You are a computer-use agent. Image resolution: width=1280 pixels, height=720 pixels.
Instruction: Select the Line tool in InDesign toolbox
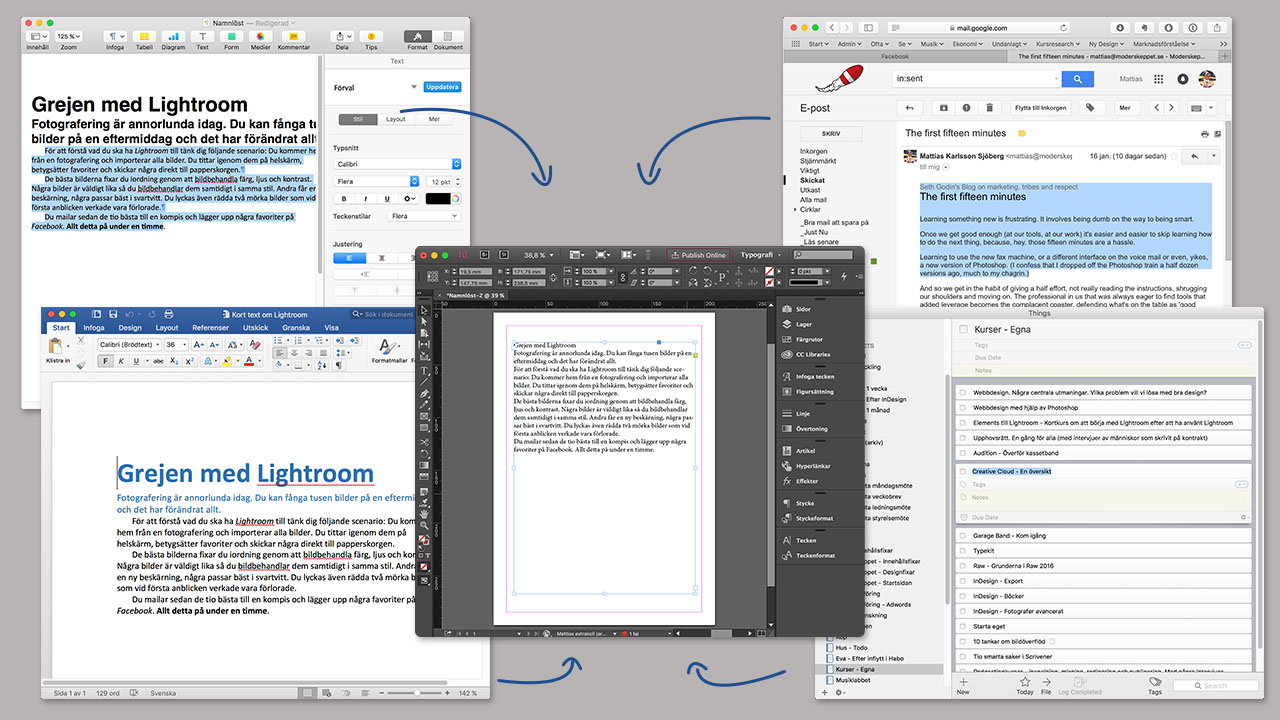[x=425, y=382]
